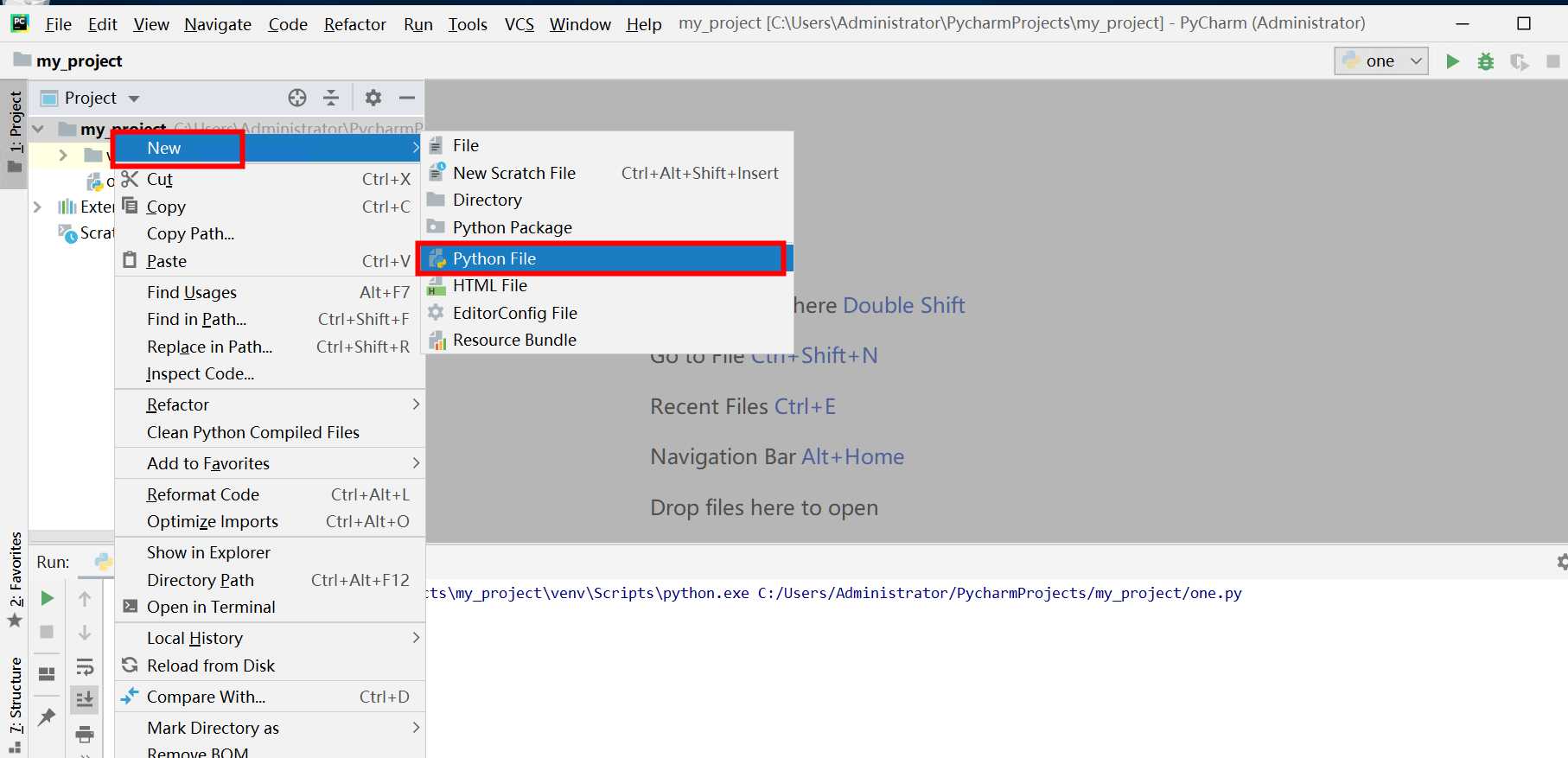1568x758 pixels.
Task: Run the 'one' configuration with green play button
Action: click(x=1452, y=61)
